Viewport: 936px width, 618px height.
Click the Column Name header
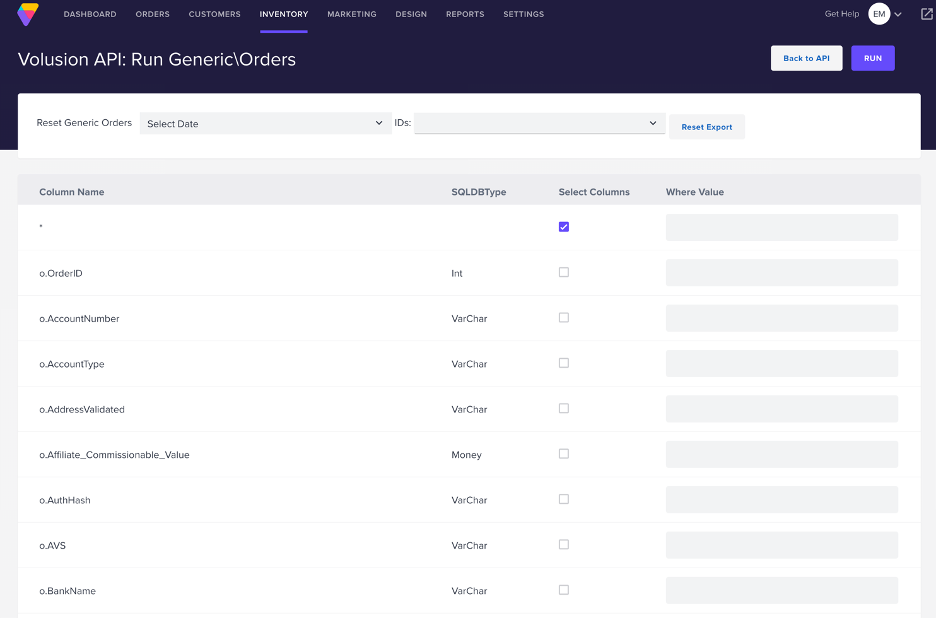point(72,192)
